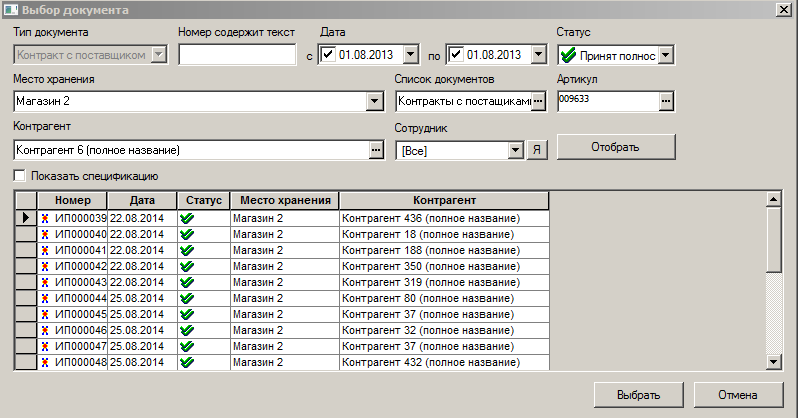The image size is (798, 418).
Task: Click the document icon of row ИП000040
Action: coord(45,235)
